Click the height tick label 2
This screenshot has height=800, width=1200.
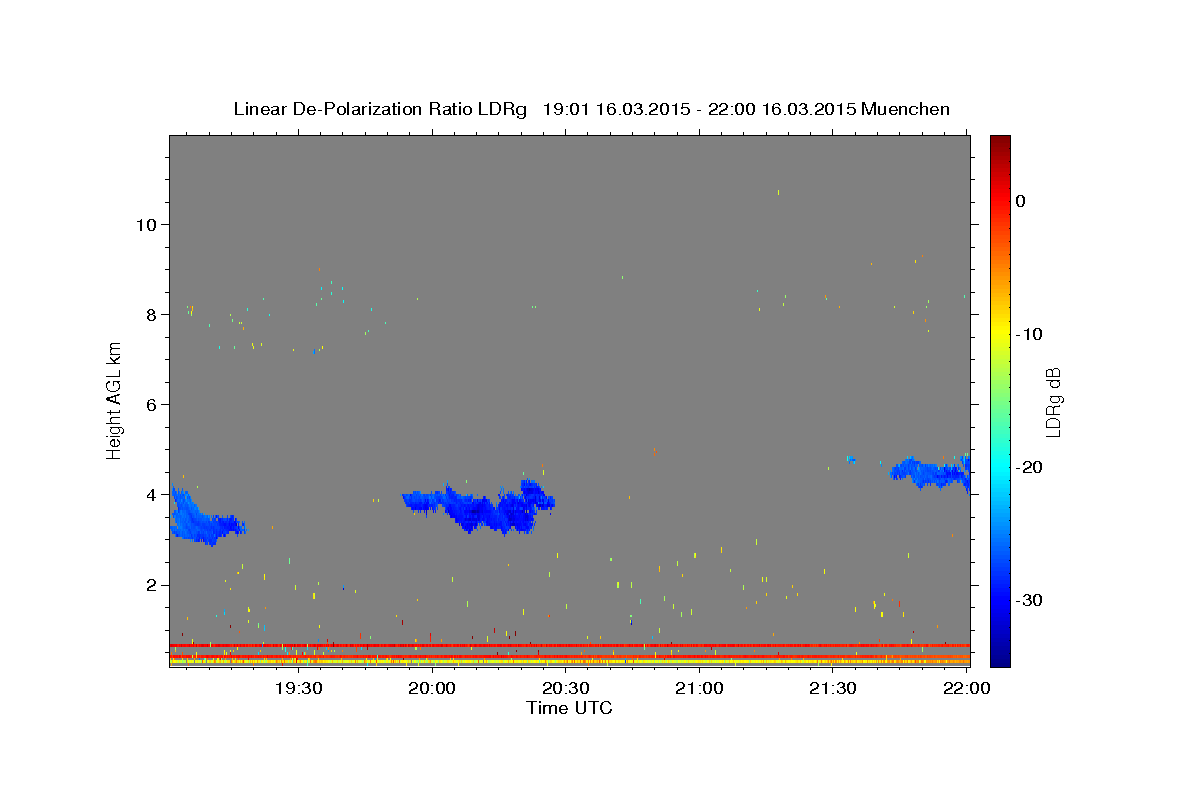tap(151, 585)
